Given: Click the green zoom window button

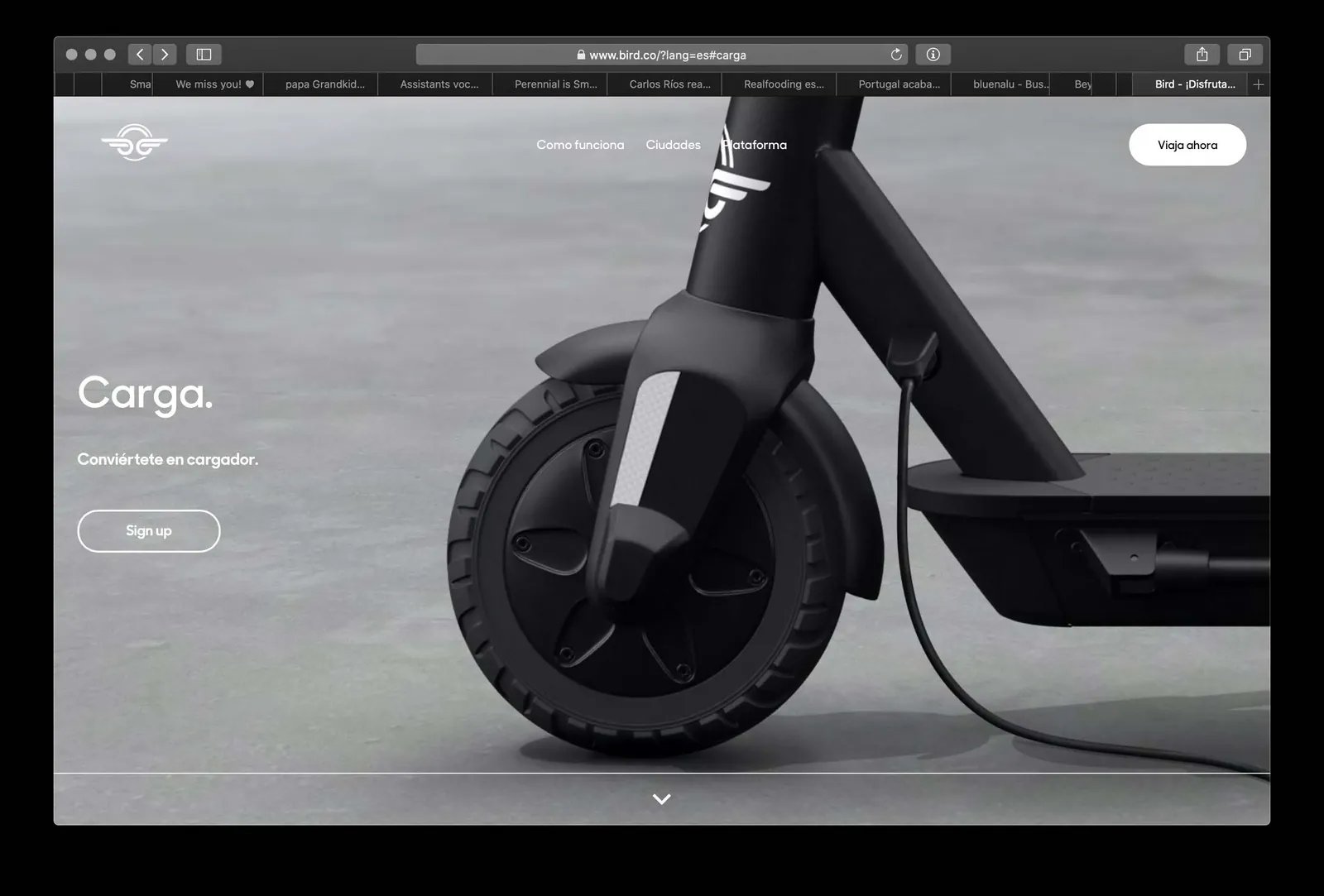Looking at the screenshot, I should 109,55.
